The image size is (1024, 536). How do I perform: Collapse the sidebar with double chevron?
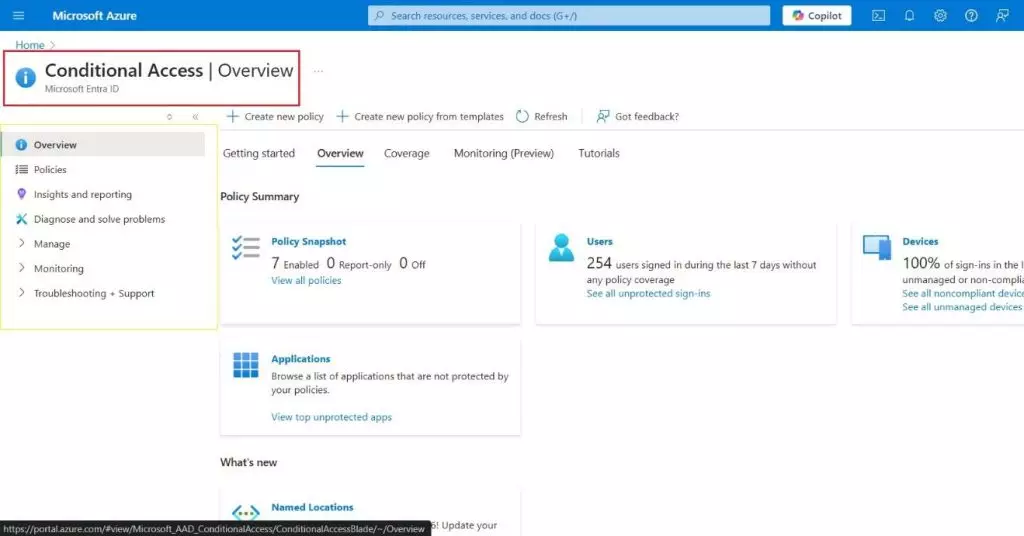[x=195, y=117]
